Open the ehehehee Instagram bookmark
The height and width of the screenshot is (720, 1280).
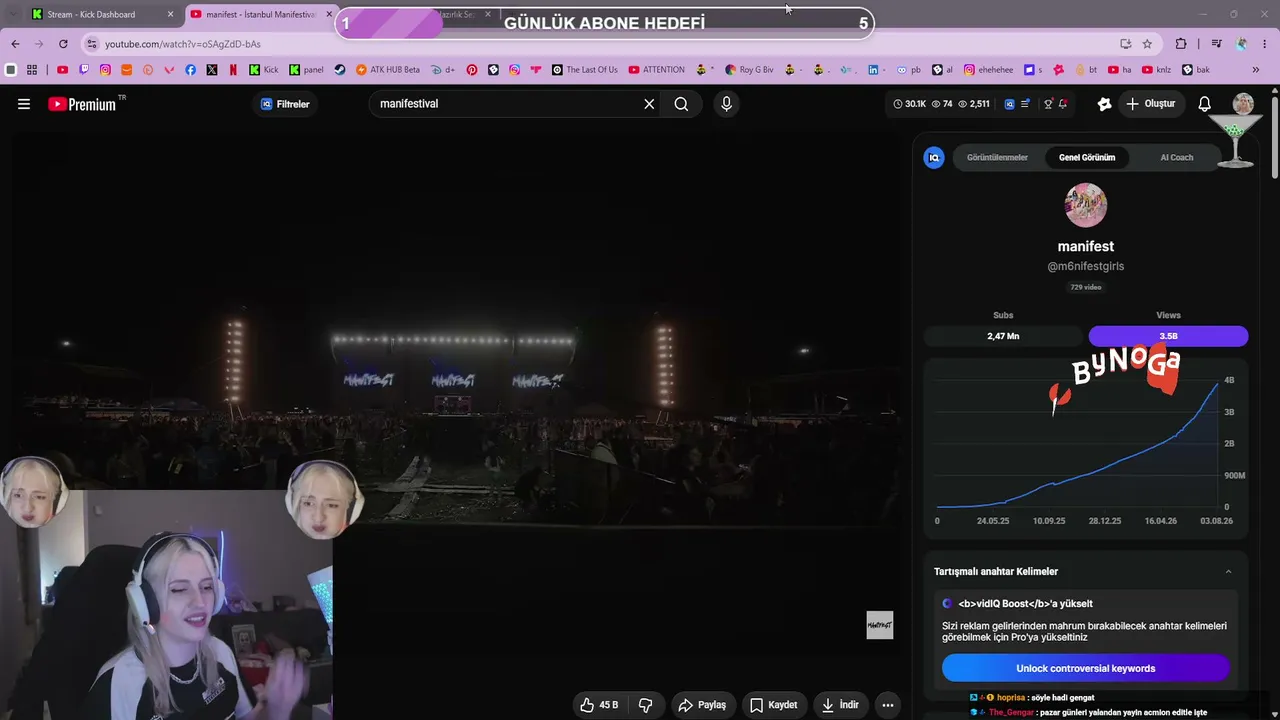click(x=988, y=70)
